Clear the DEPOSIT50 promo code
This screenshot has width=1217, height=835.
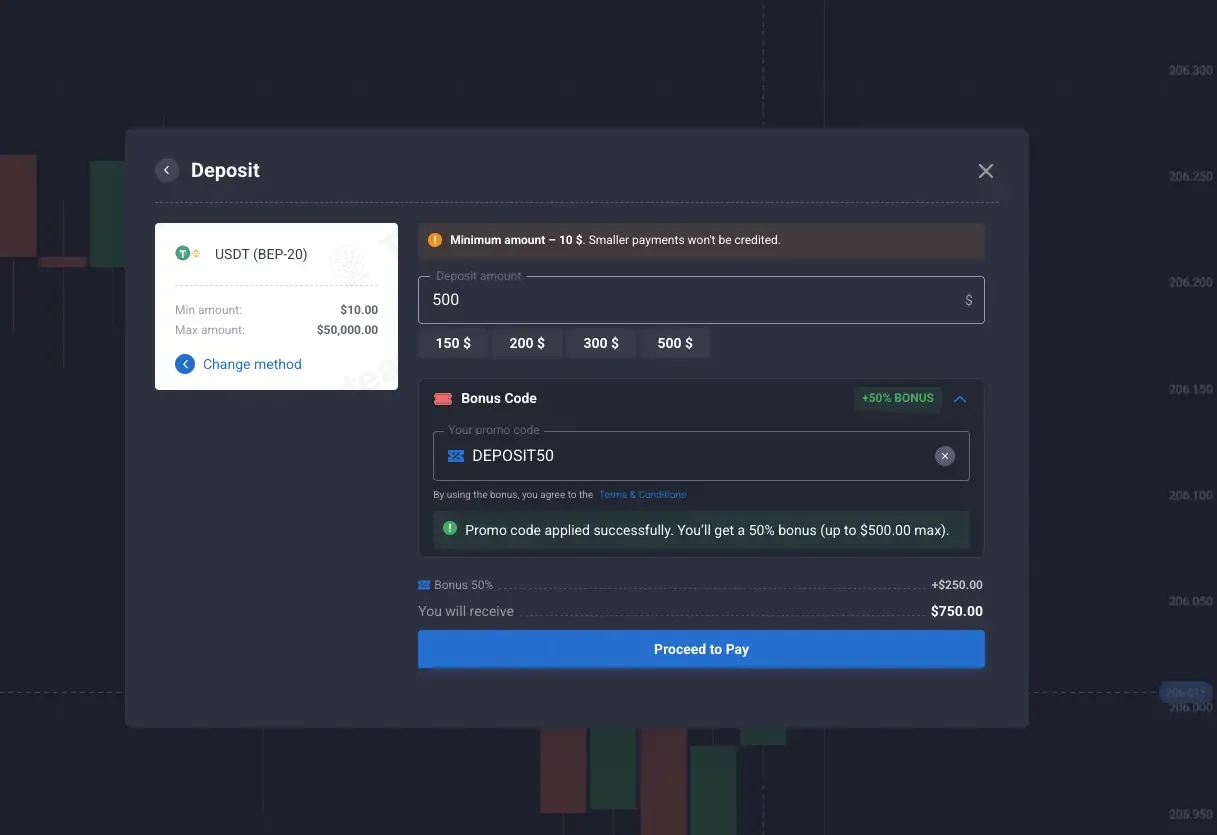[x=945, y=456]
